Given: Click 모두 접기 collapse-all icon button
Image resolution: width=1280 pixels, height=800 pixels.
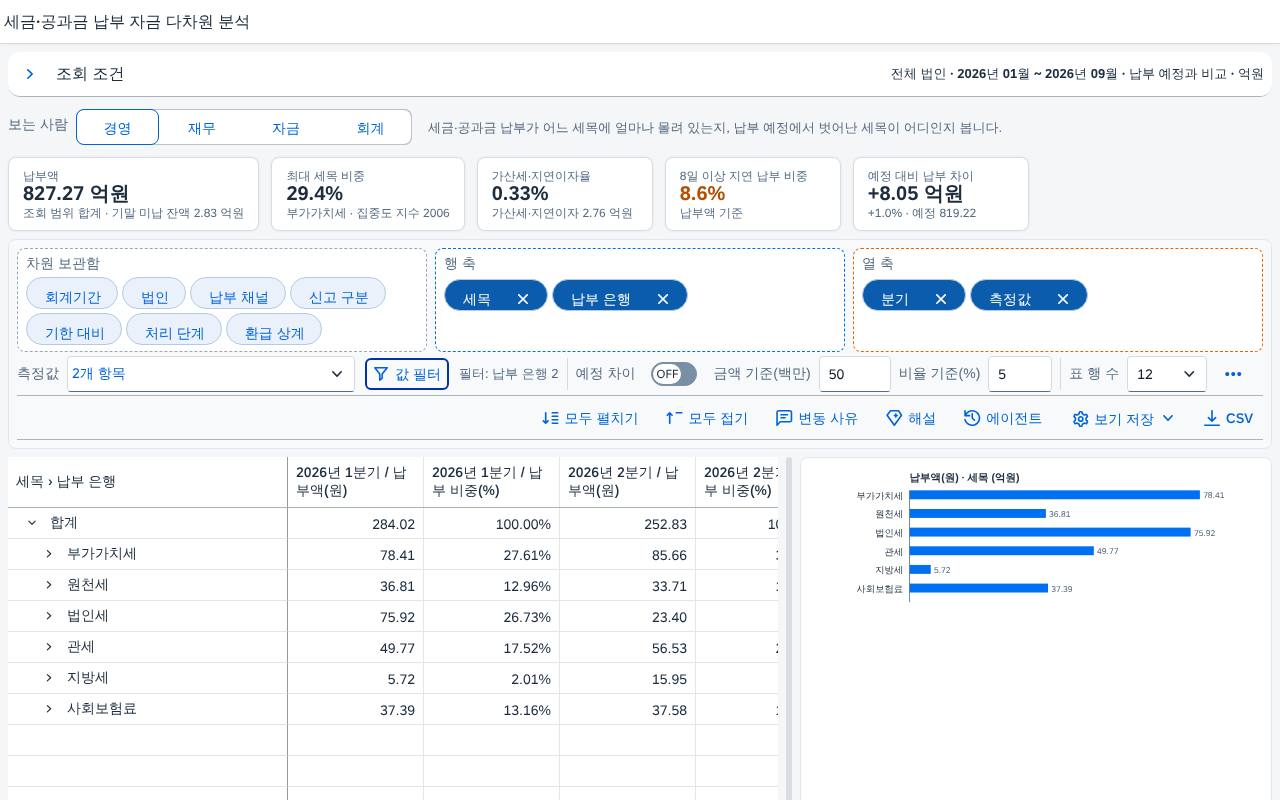Looking at the screenshot, I should coord(706,418).
